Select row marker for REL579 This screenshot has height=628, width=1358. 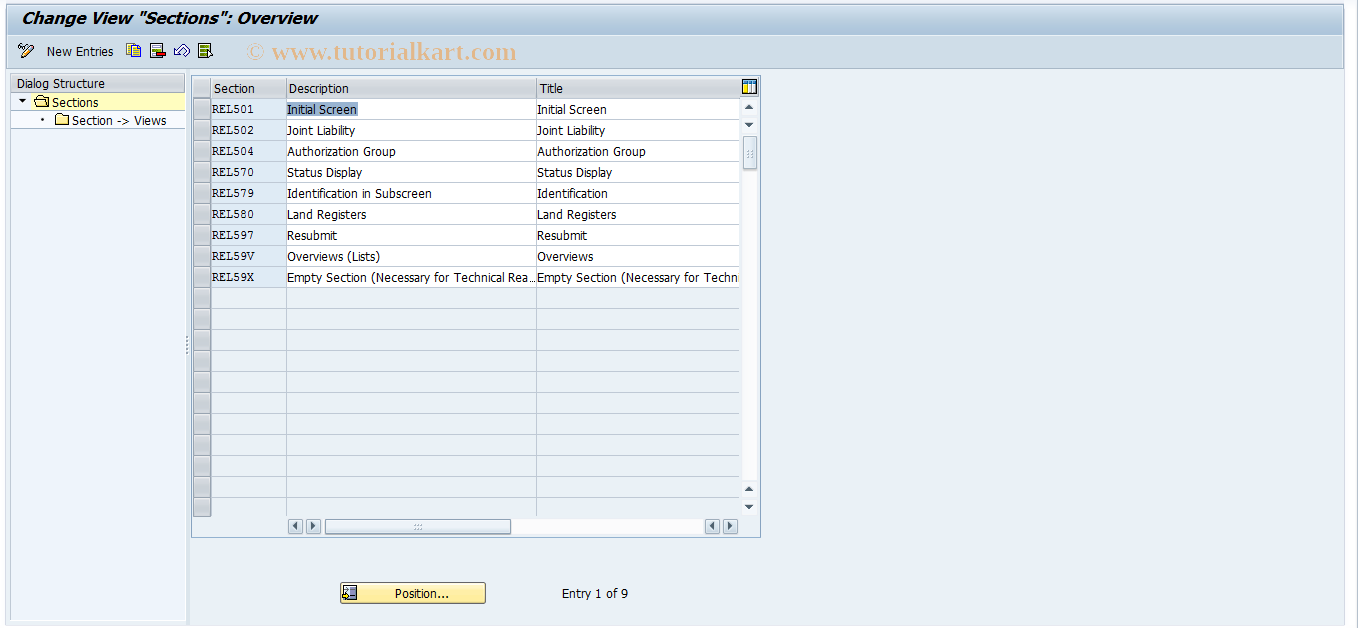coord(202,193)
